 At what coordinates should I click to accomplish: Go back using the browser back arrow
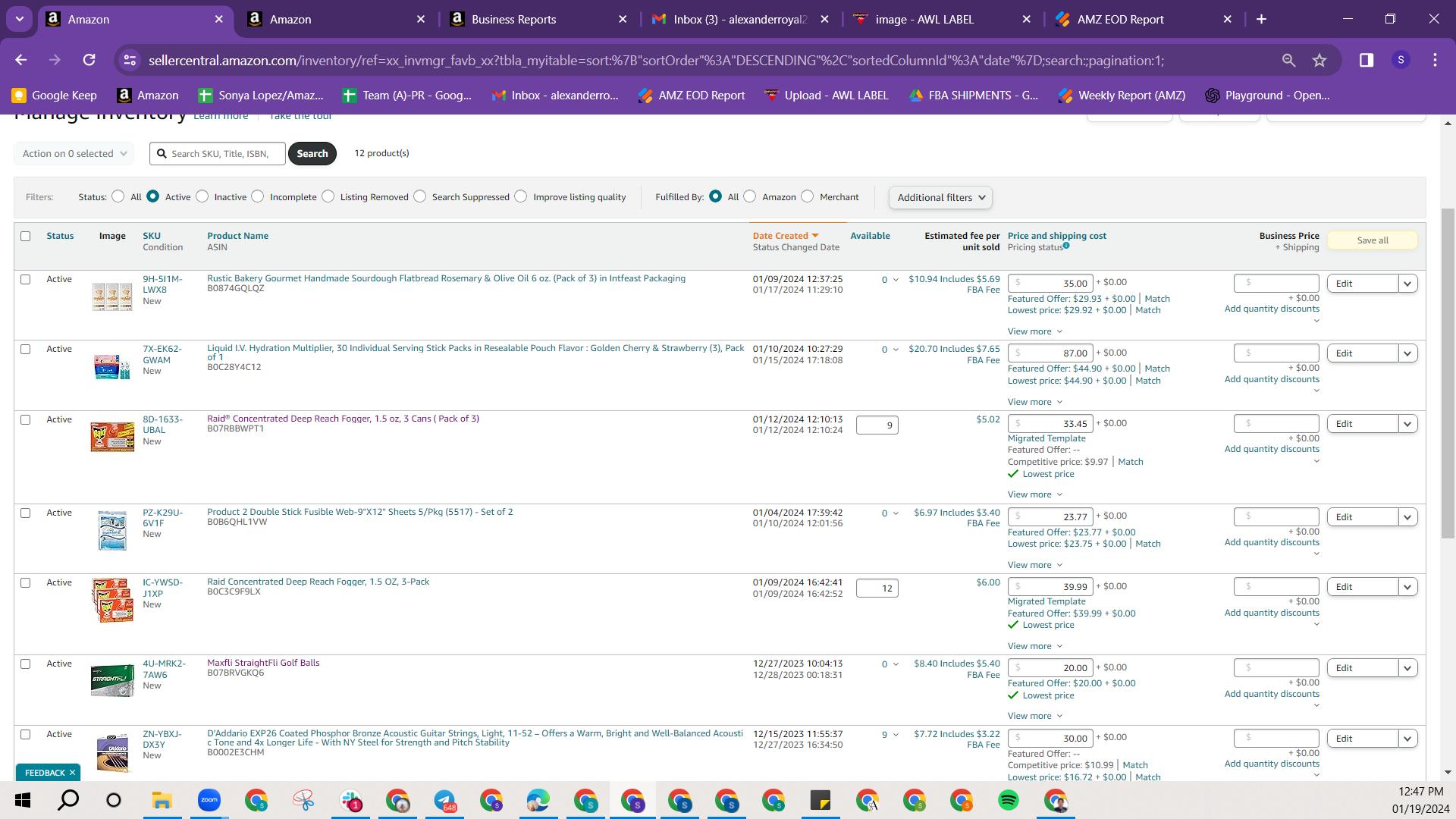click(21, 60)
